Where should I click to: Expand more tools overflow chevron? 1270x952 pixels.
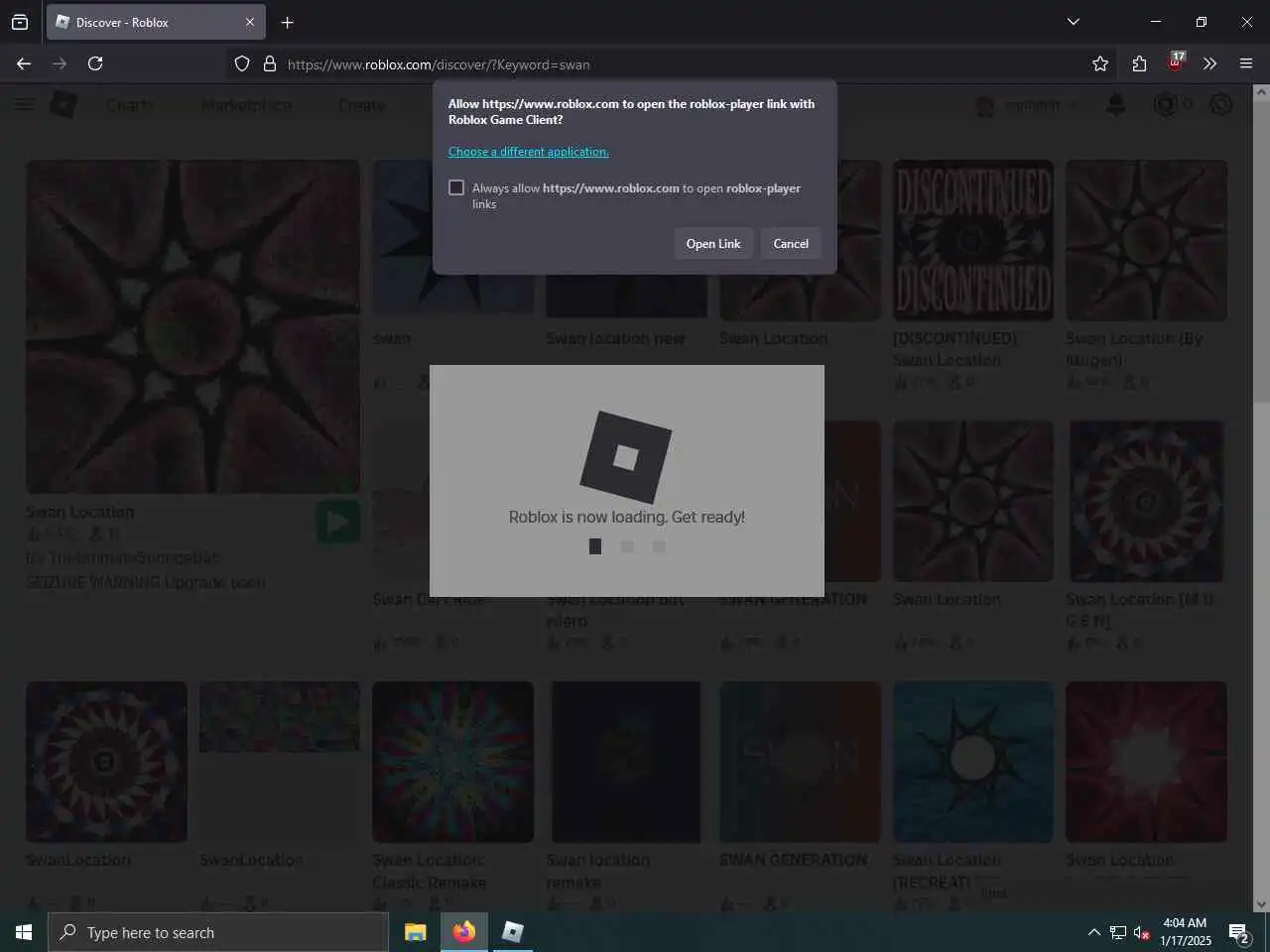click(1209, 63)
